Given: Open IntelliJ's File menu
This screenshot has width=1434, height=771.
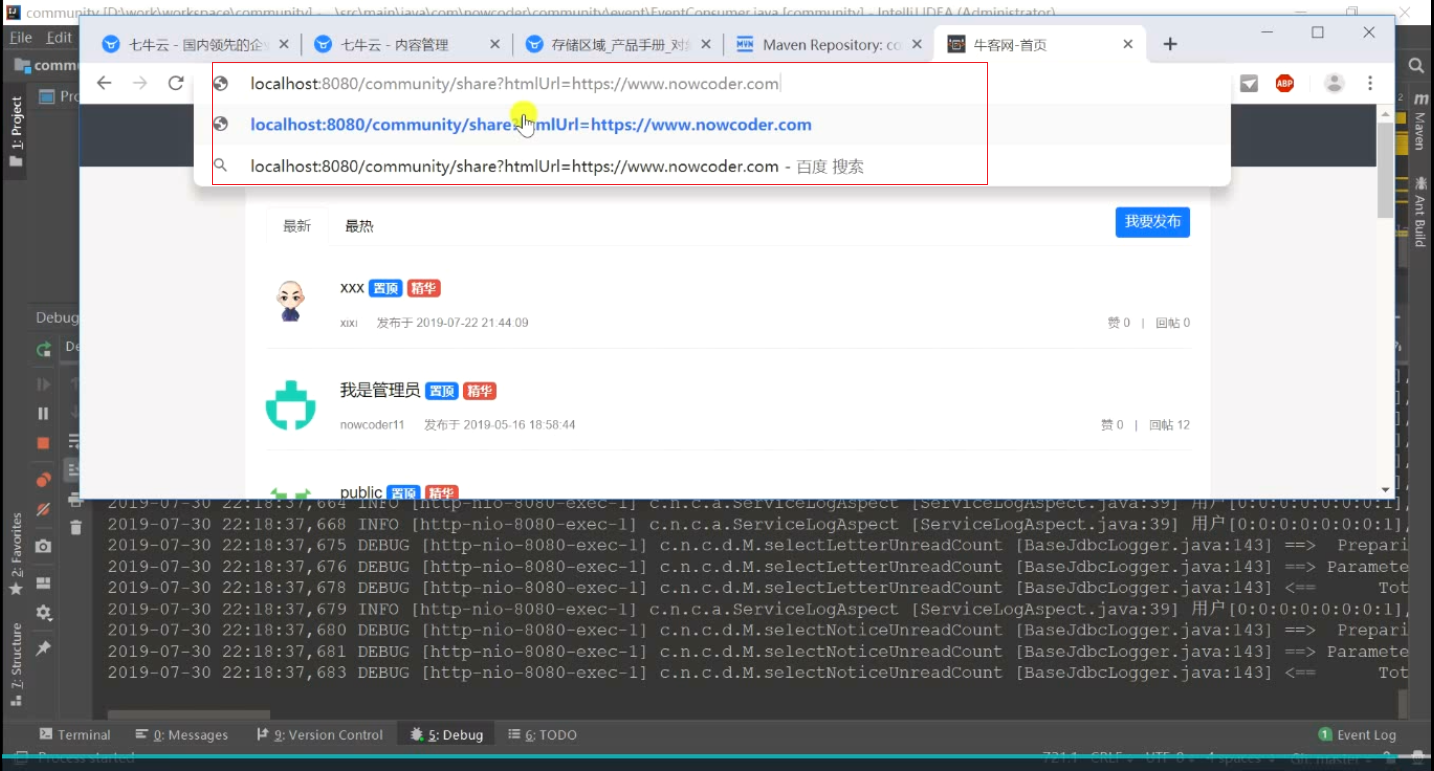Looking at the screenshot, I should point(21,37).
